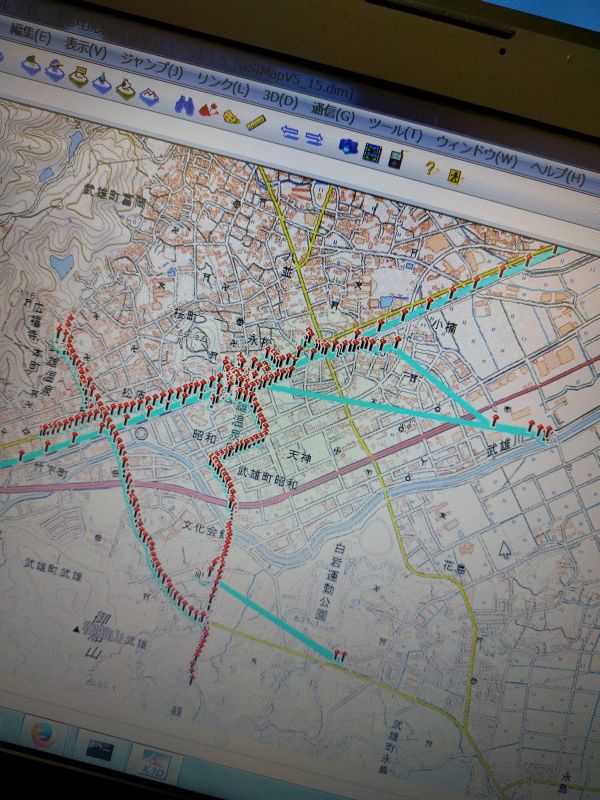The image size is (600, 800).
Task: Click the yellow question mark help icon
Action: point(432,167)
